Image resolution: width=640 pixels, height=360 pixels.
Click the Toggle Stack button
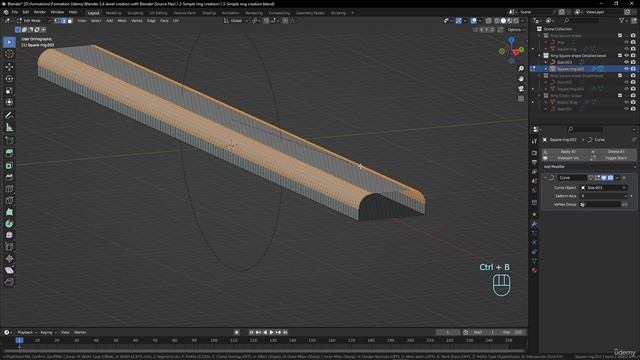613,158
